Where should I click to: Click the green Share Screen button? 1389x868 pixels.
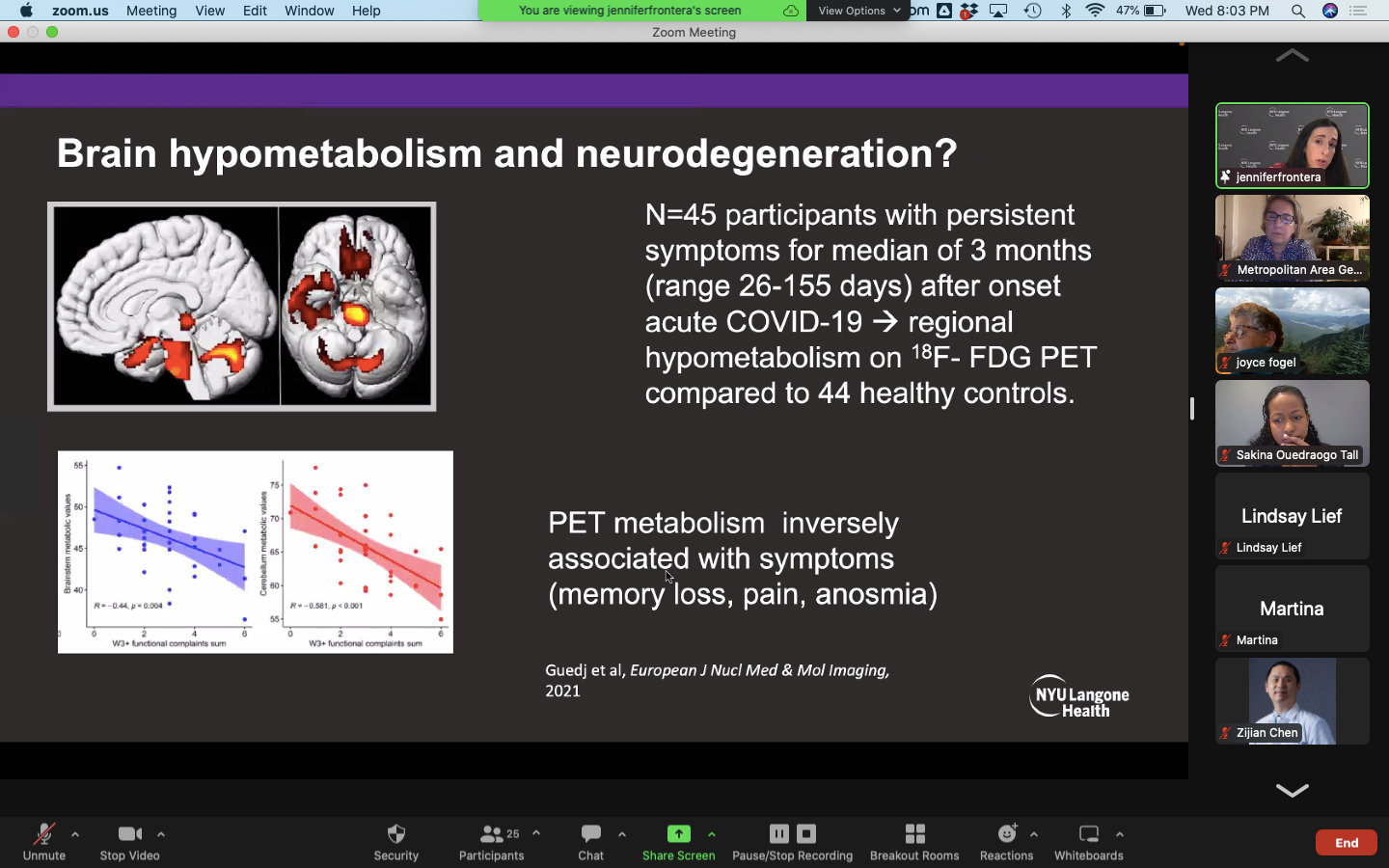[679, 841]
